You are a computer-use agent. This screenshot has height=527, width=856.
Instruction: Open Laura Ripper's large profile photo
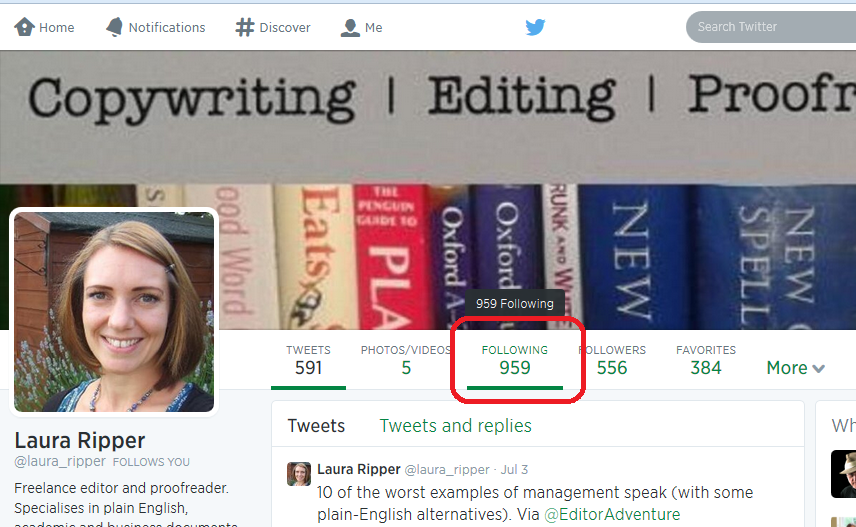click(x=113, y=310)
